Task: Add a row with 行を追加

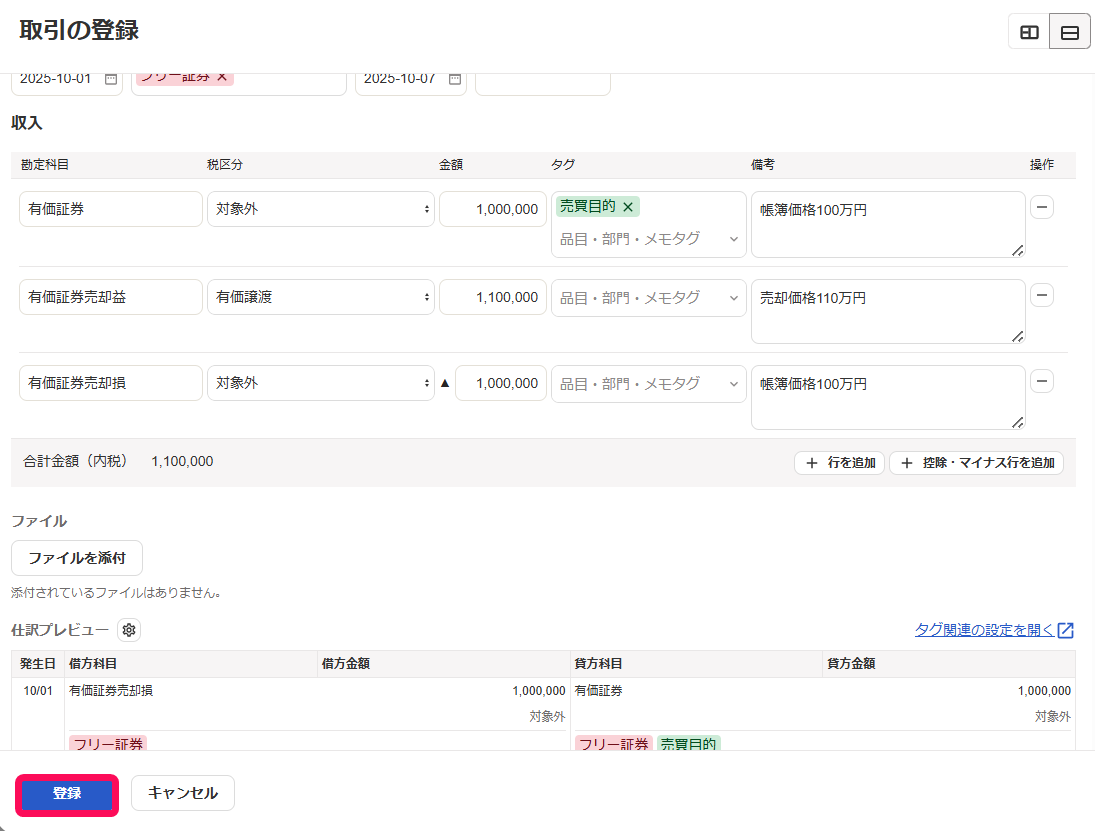Action: (x=839, y=462)
